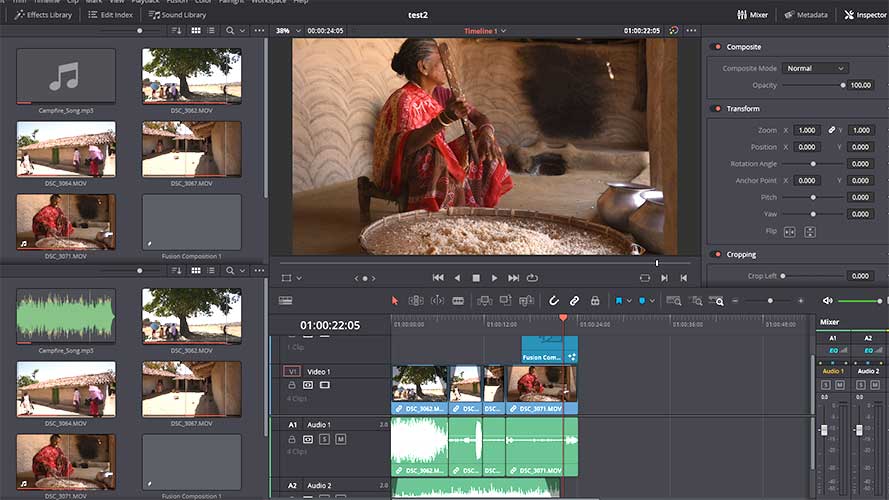The image size is (889, 500).
Task: Select the arrow Selection mode tool
Action: point(395,300)
